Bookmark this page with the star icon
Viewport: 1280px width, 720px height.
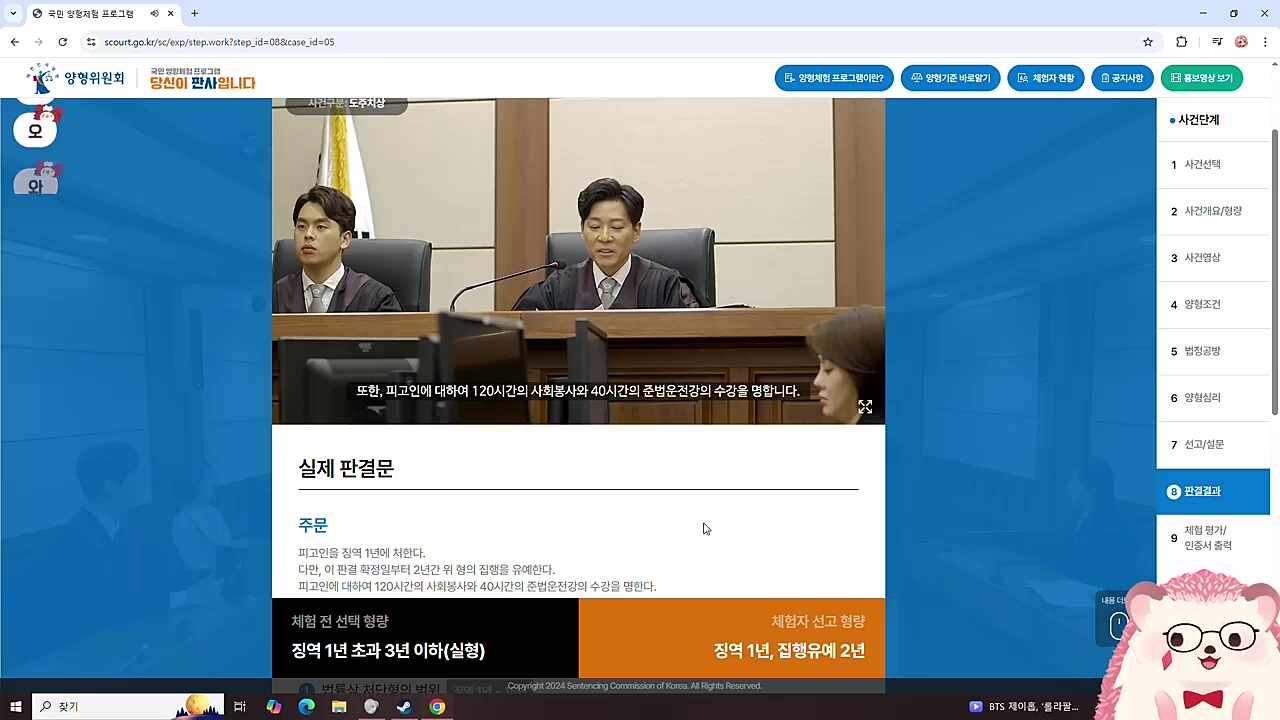coord(1148,42)
